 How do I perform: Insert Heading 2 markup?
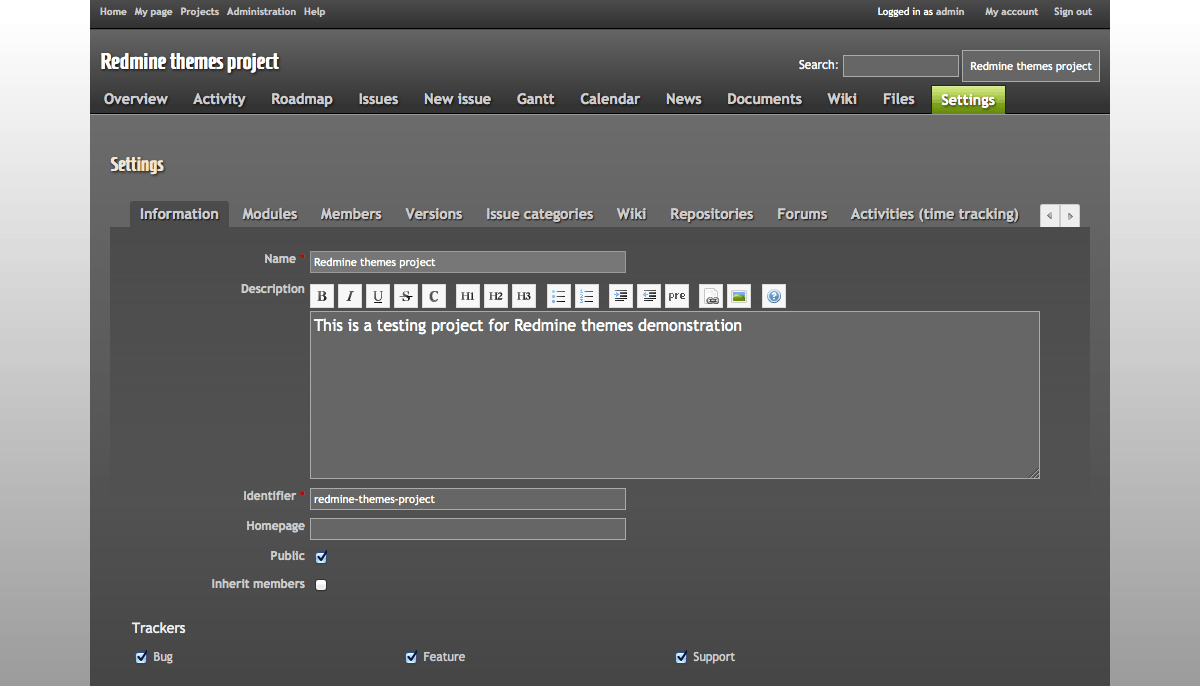click(496, 296)
